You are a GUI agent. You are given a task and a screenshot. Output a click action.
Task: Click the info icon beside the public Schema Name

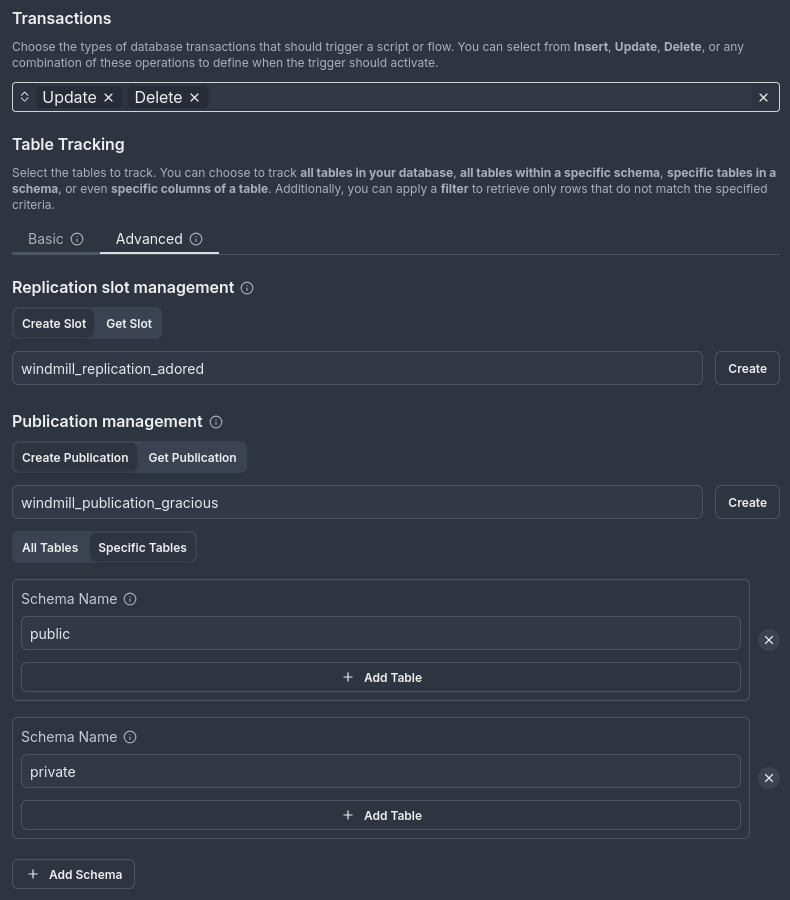pyautogui.click(x=130, y=599)
